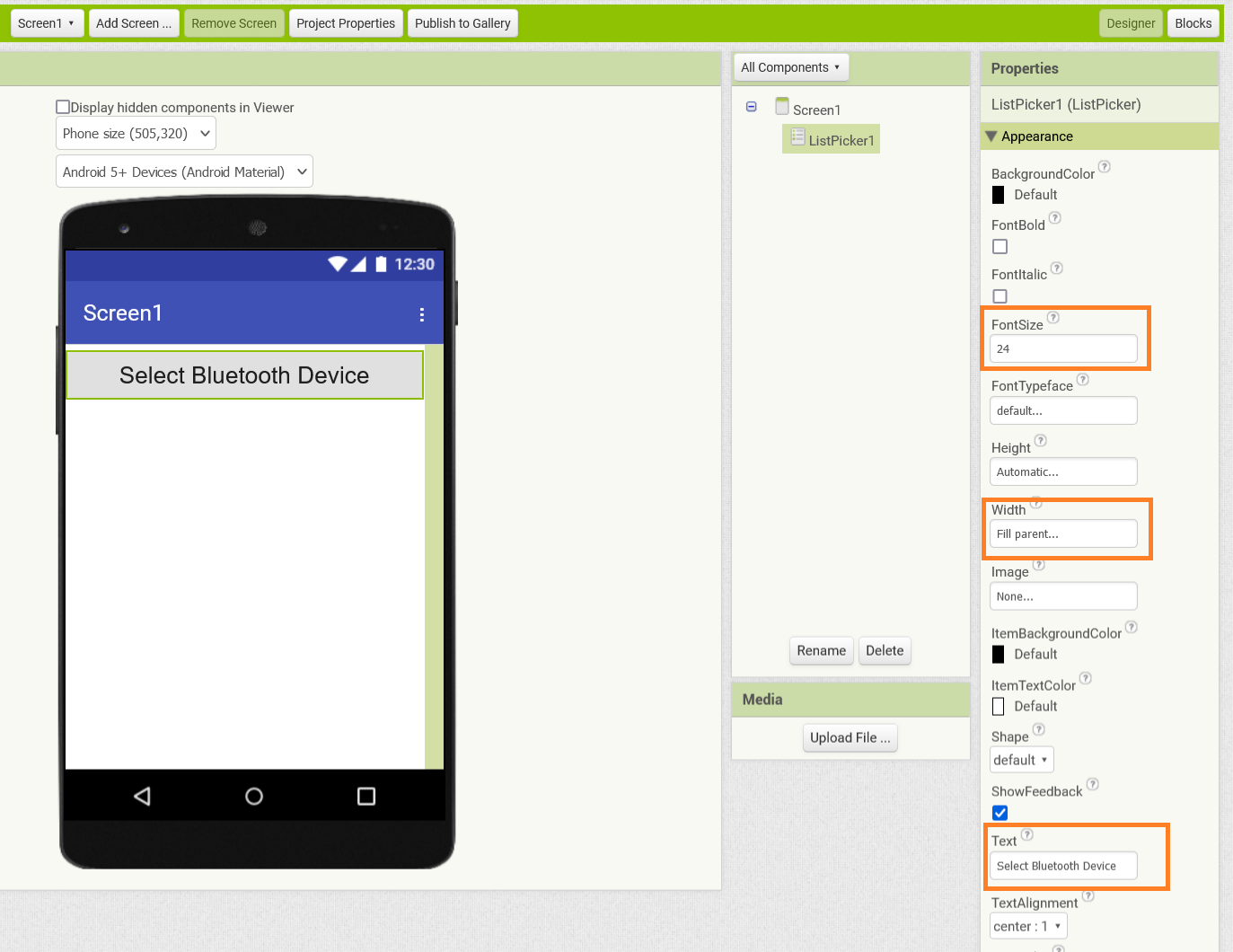Click the Upload File button in Media
The image size is (1233, 952).
tap(850, 737)
